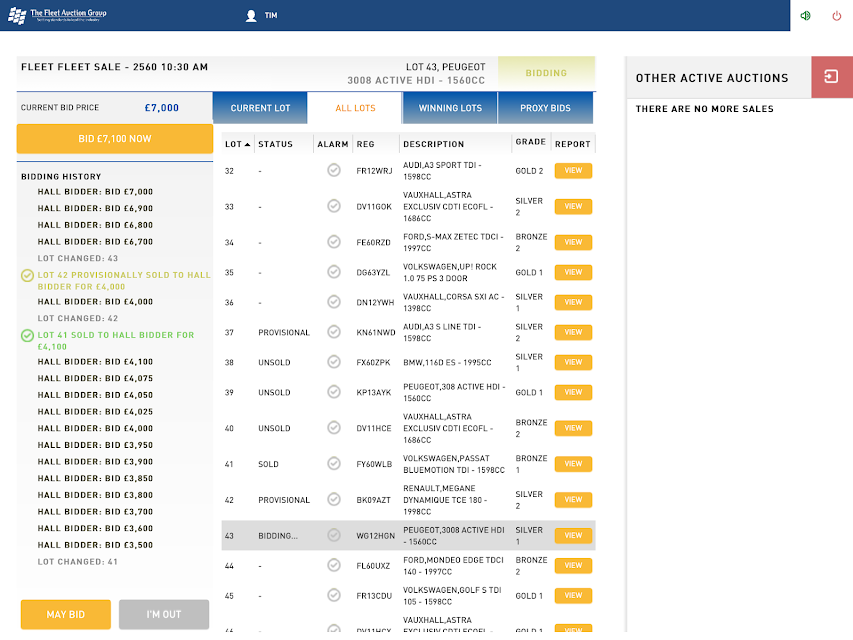View report for lot 42 BK09AZT
Viewport: 853px width, 640px height.
point(573,500)
